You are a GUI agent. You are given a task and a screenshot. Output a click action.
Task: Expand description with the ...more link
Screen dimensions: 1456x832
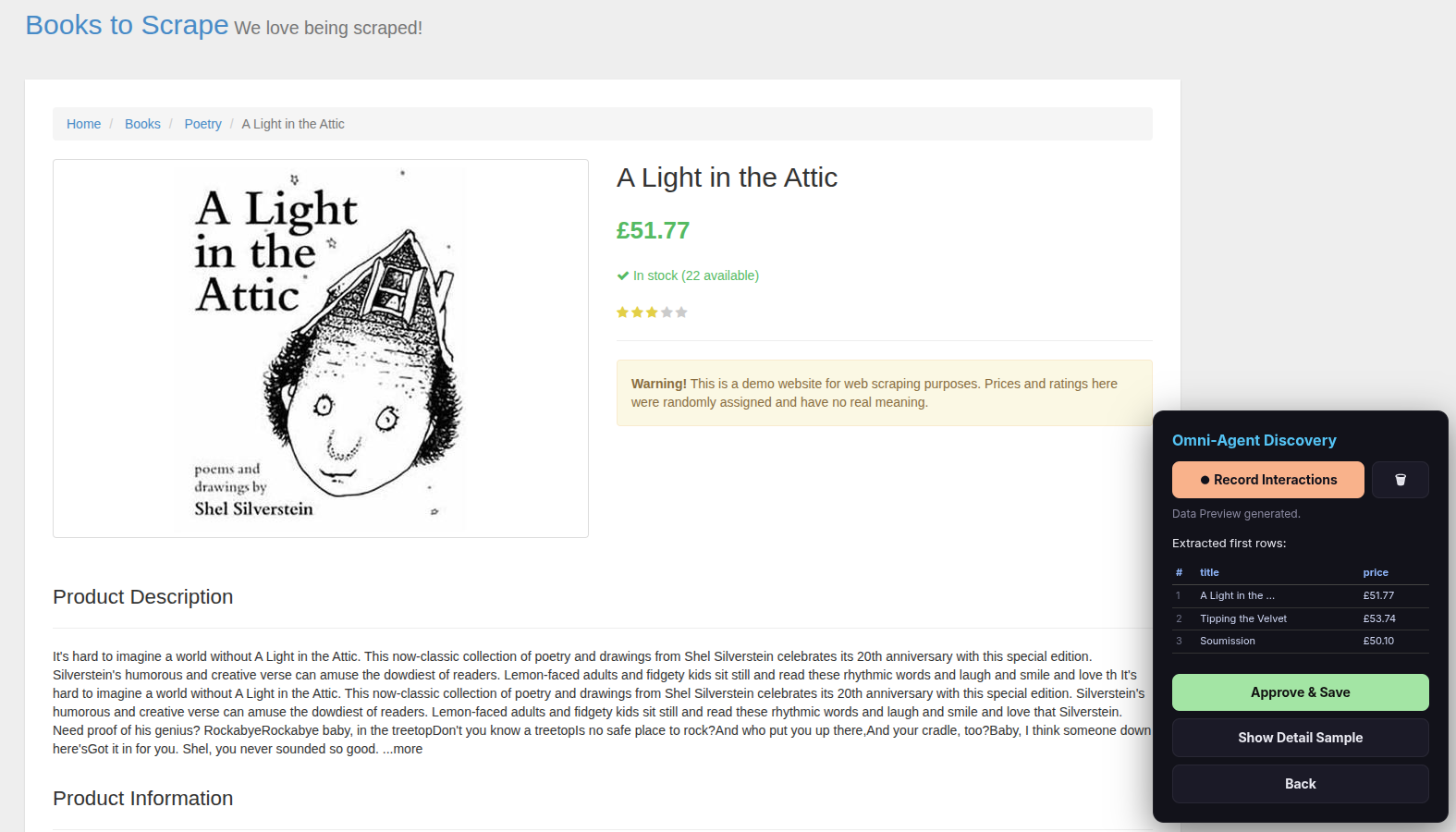tap(402, 749)
